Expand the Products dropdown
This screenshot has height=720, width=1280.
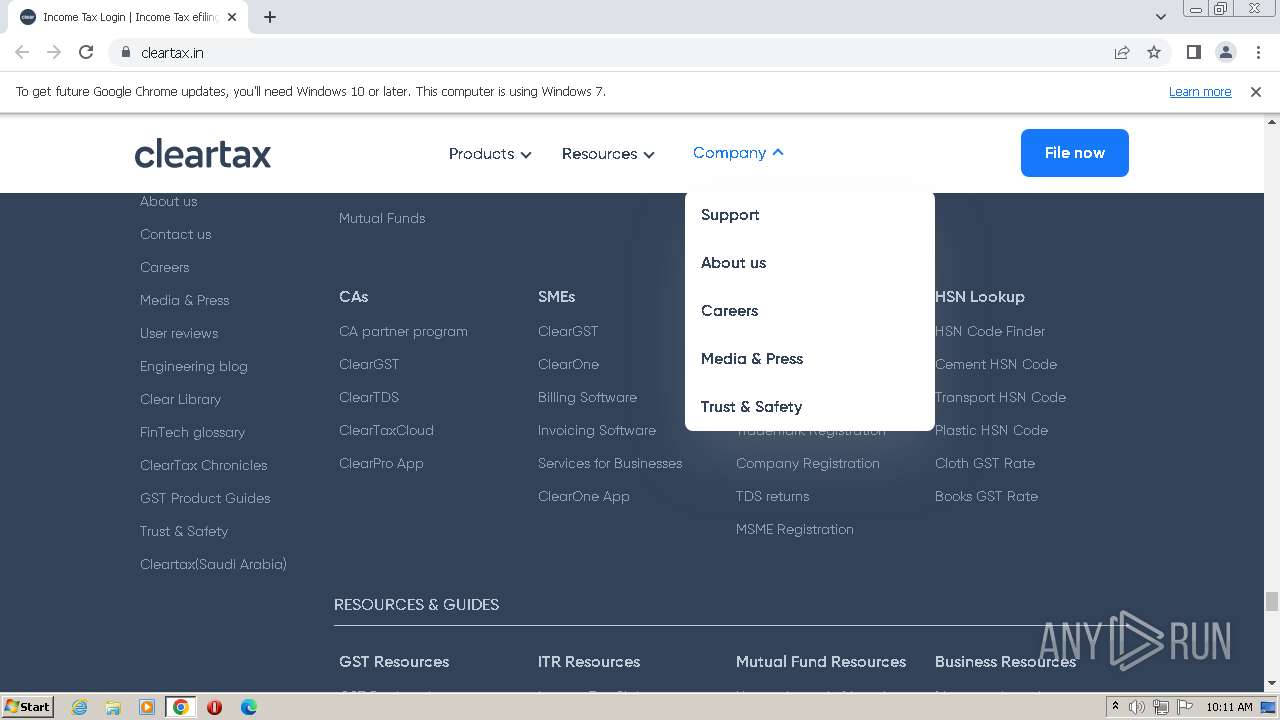[x=490, y=154]
